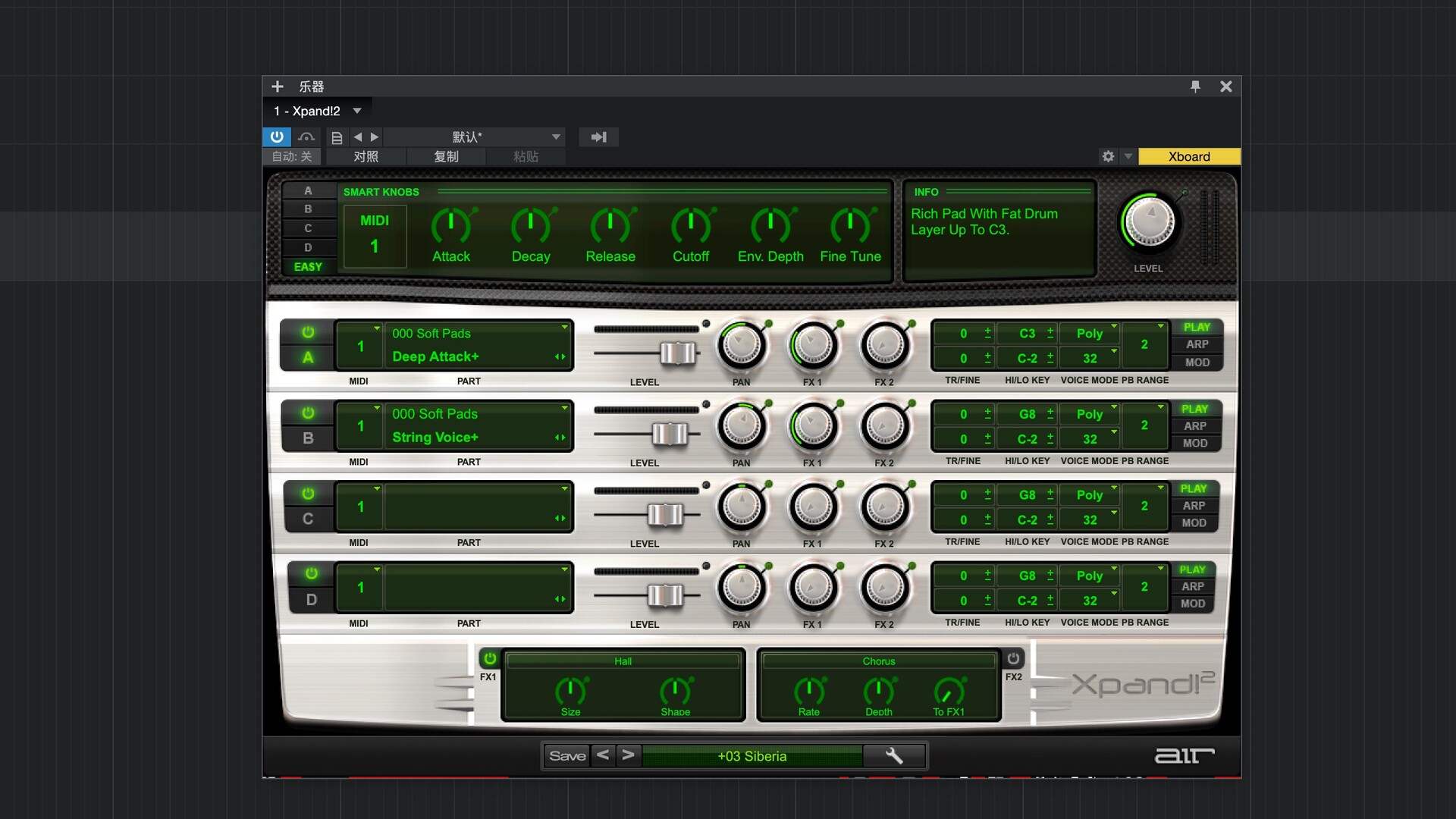
Task: Click the wrench settings icon in the bottom bar
Action: coord(894,756)
